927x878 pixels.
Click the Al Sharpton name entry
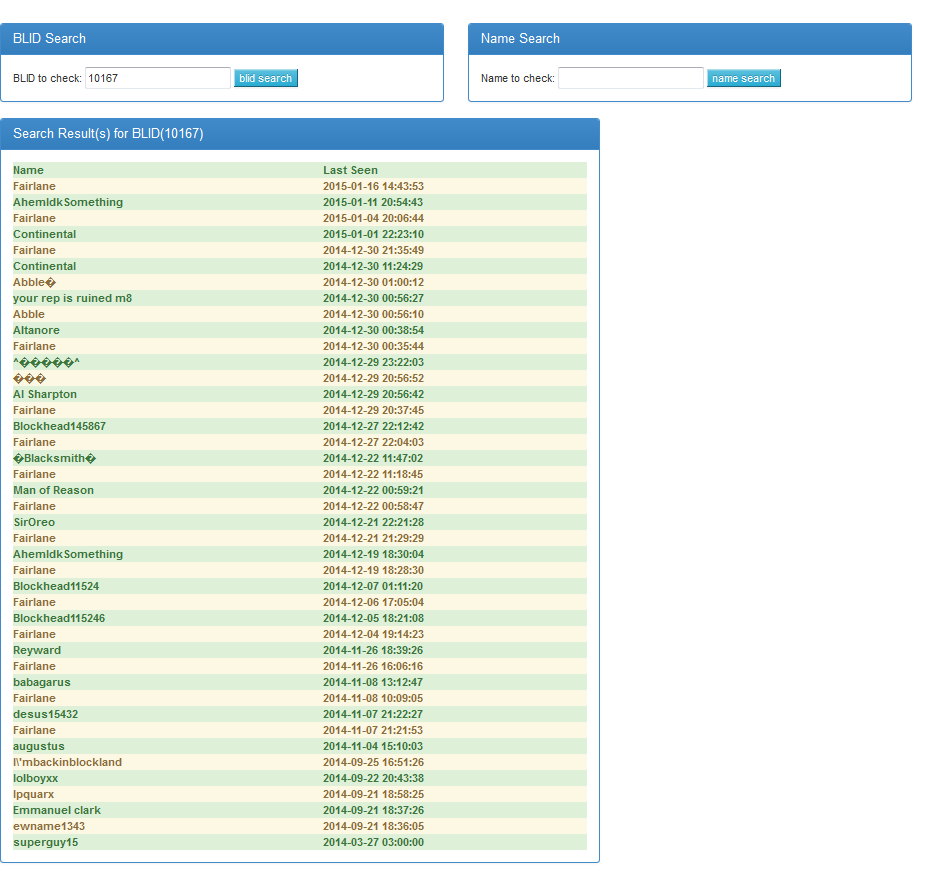point(45,394)
